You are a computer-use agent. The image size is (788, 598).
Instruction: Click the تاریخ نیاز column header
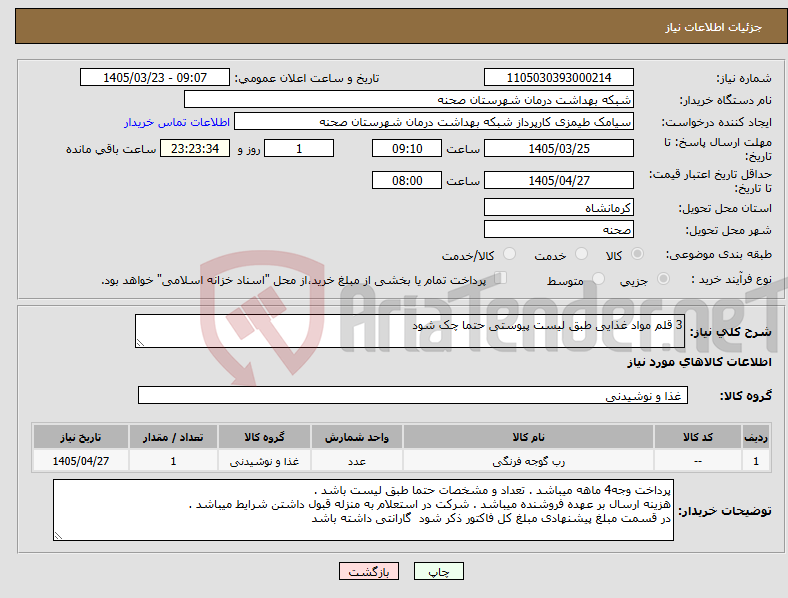coord(81,437)
